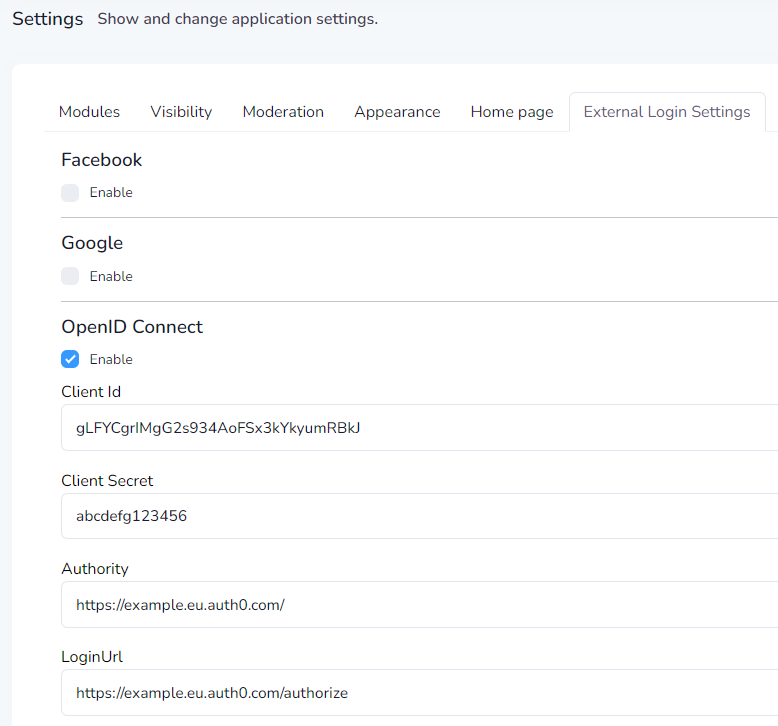Viewport: 778px width, 726px height.
Task: Select the Appearance tab
Action: [397, 112]
